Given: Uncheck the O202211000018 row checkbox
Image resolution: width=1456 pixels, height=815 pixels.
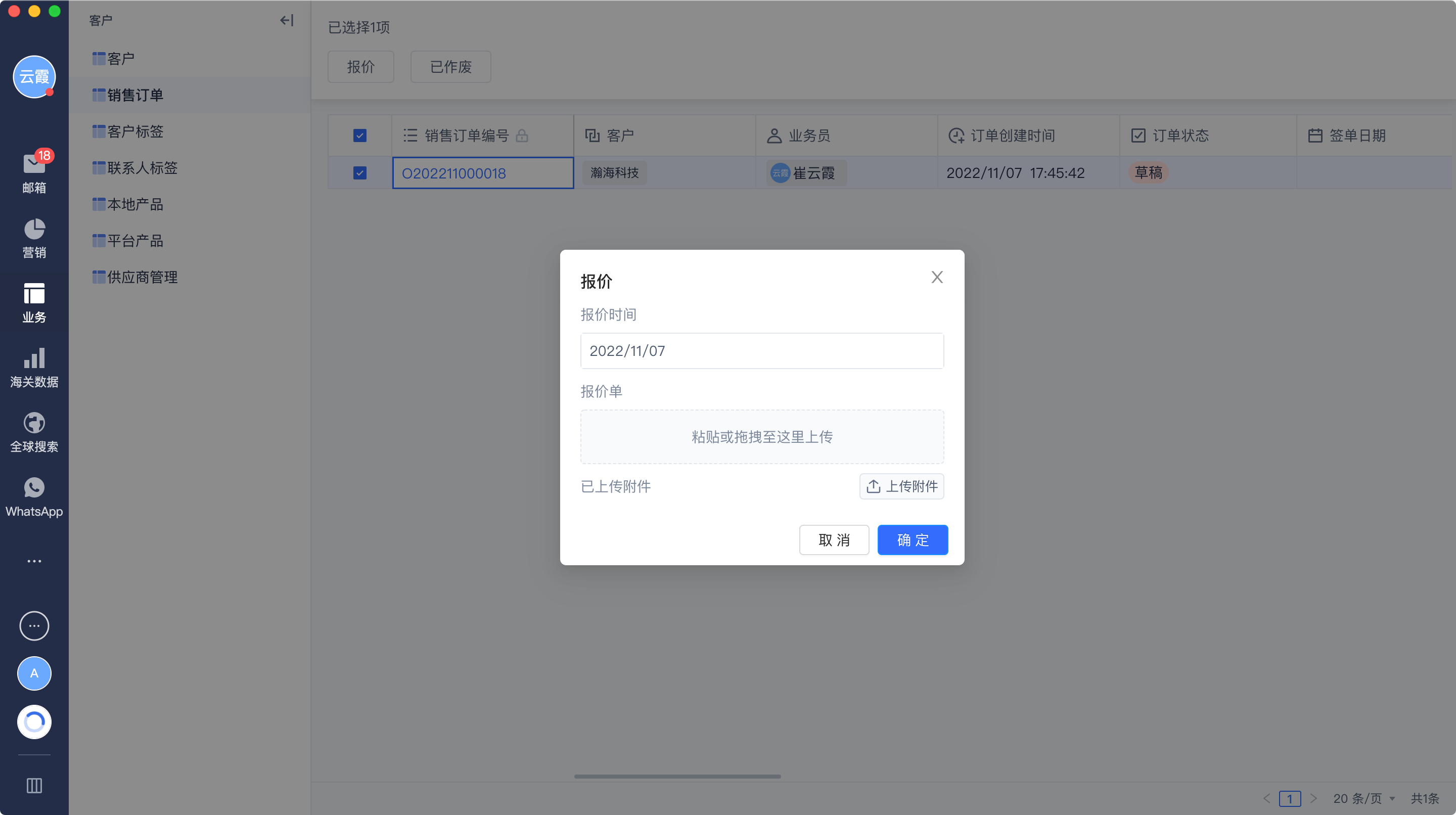Looking at the screenshot, I should point(359,173).
